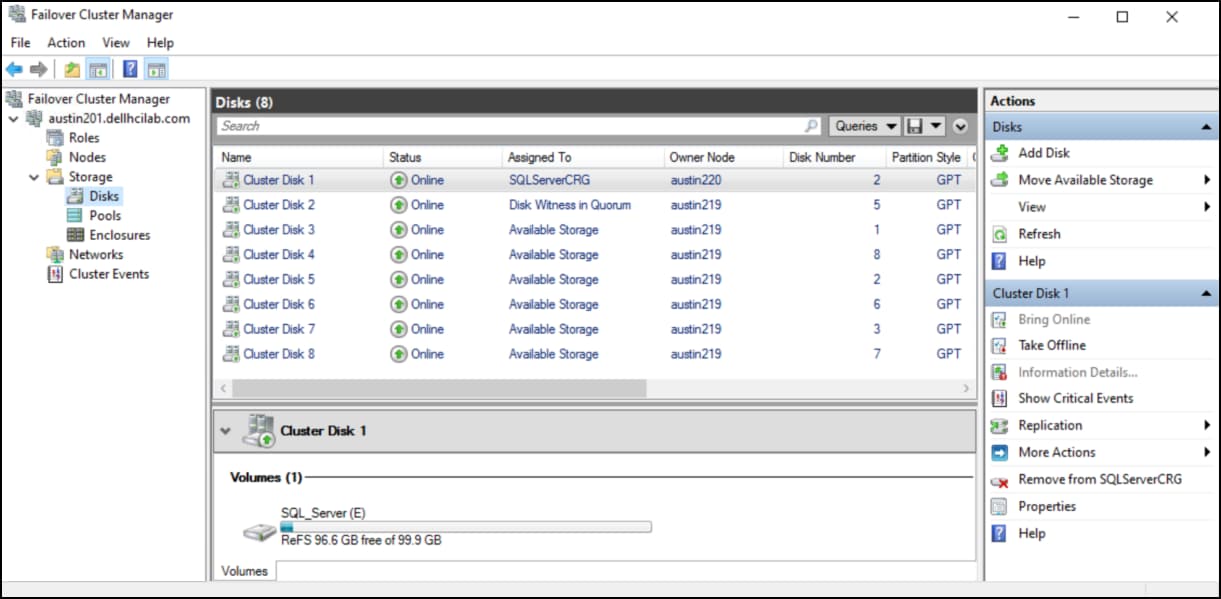Click the green Online status icon for Cluster Disk 2
This screenshot has width=1221, height=599.
pos(398,205)
